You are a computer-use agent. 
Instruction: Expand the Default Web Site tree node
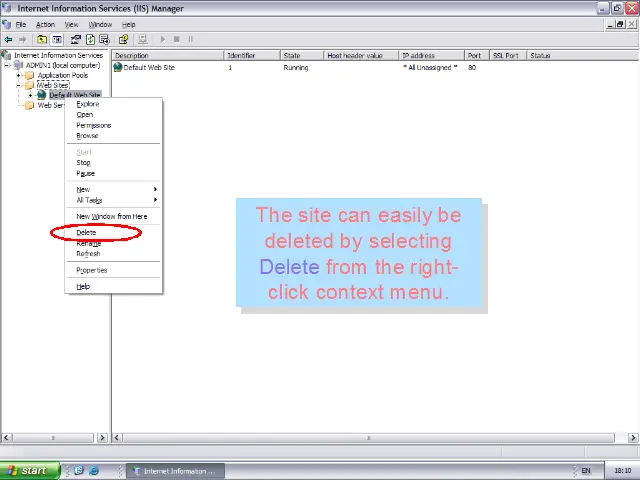coord(30,95)
